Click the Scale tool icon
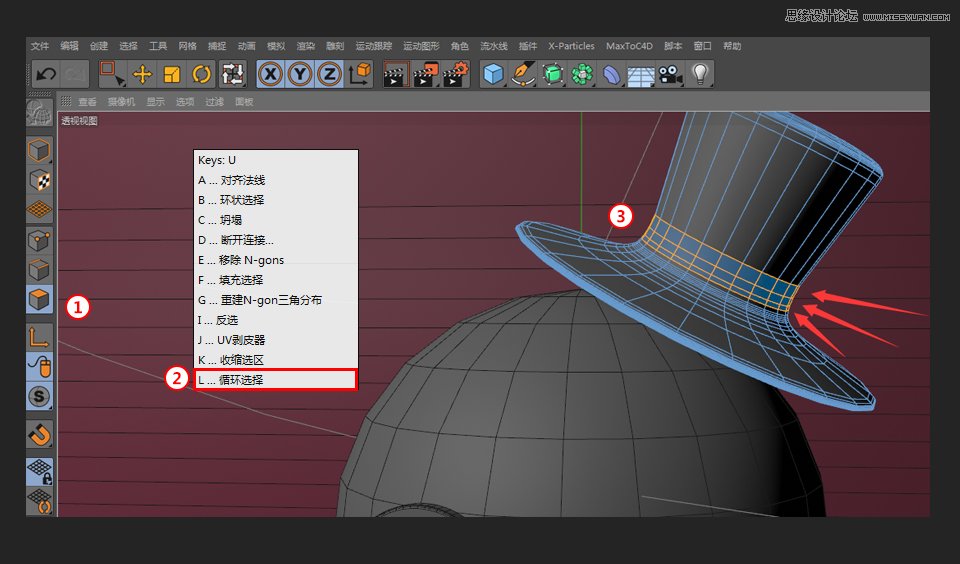The height and width of the screenshot is (564, 960). click(172, 74)
